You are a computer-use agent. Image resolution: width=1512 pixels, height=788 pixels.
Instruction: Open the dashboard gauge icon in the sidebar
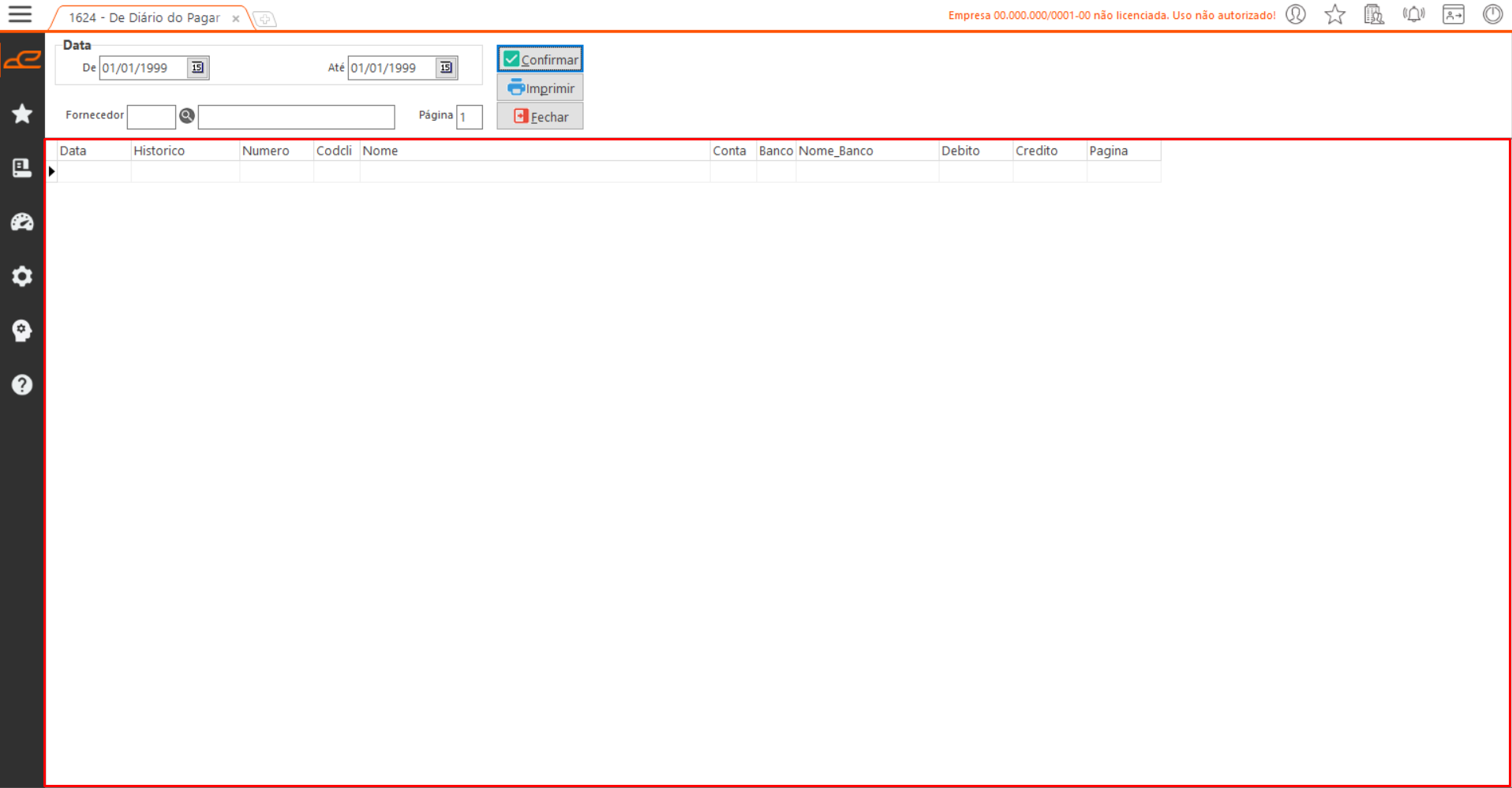pos(22,222)
